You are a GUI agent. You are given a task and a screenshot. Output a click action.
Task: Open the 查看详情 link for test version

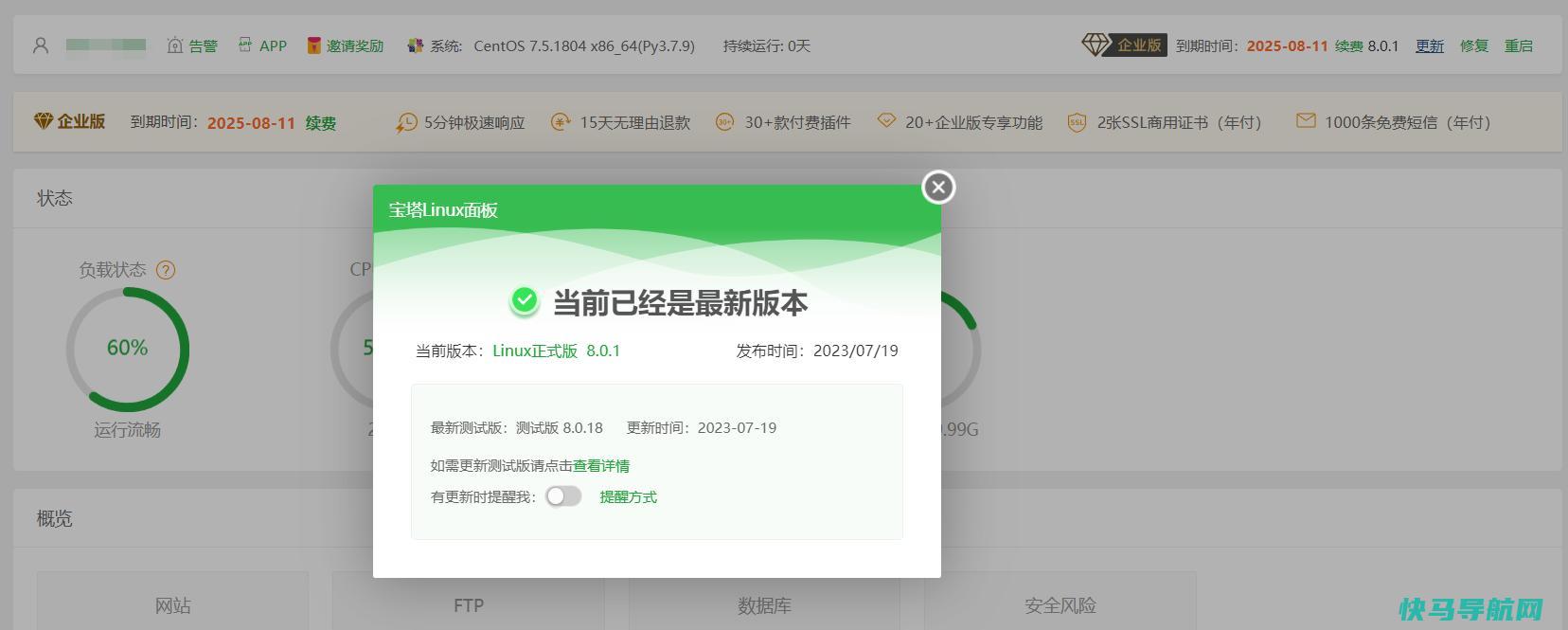pos(601,466)
